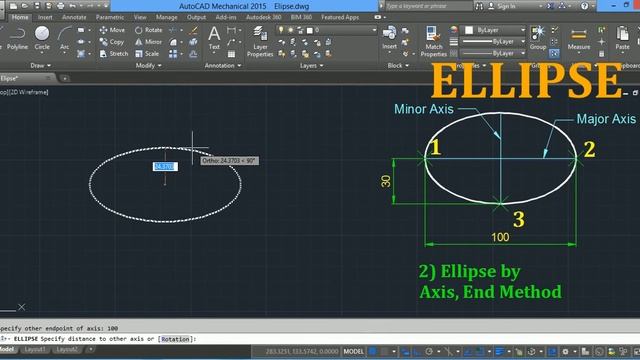Expand the Modify panel
The image size is (640, 360).
(149, 65)
